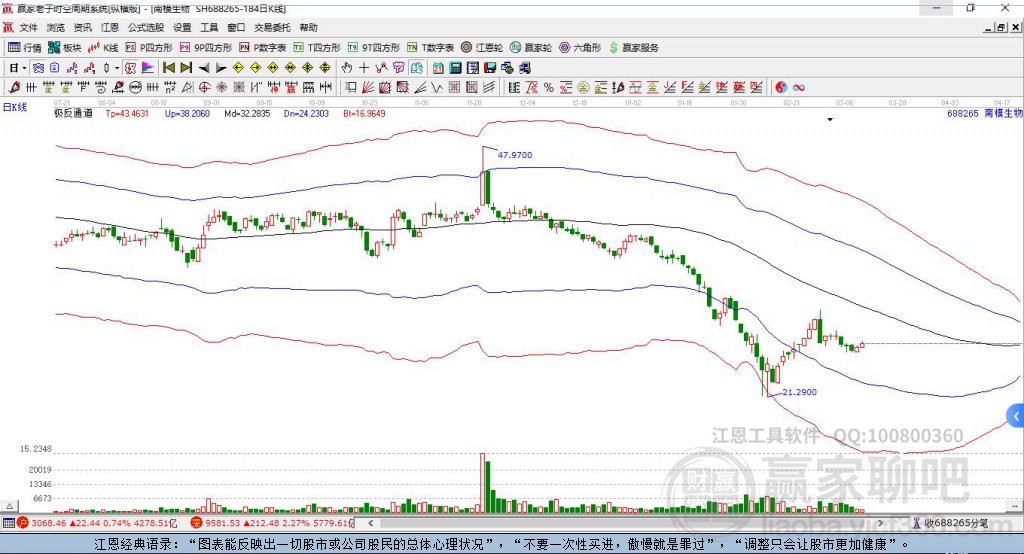
Task: Select the percent % tool
Action: (549, 87)
